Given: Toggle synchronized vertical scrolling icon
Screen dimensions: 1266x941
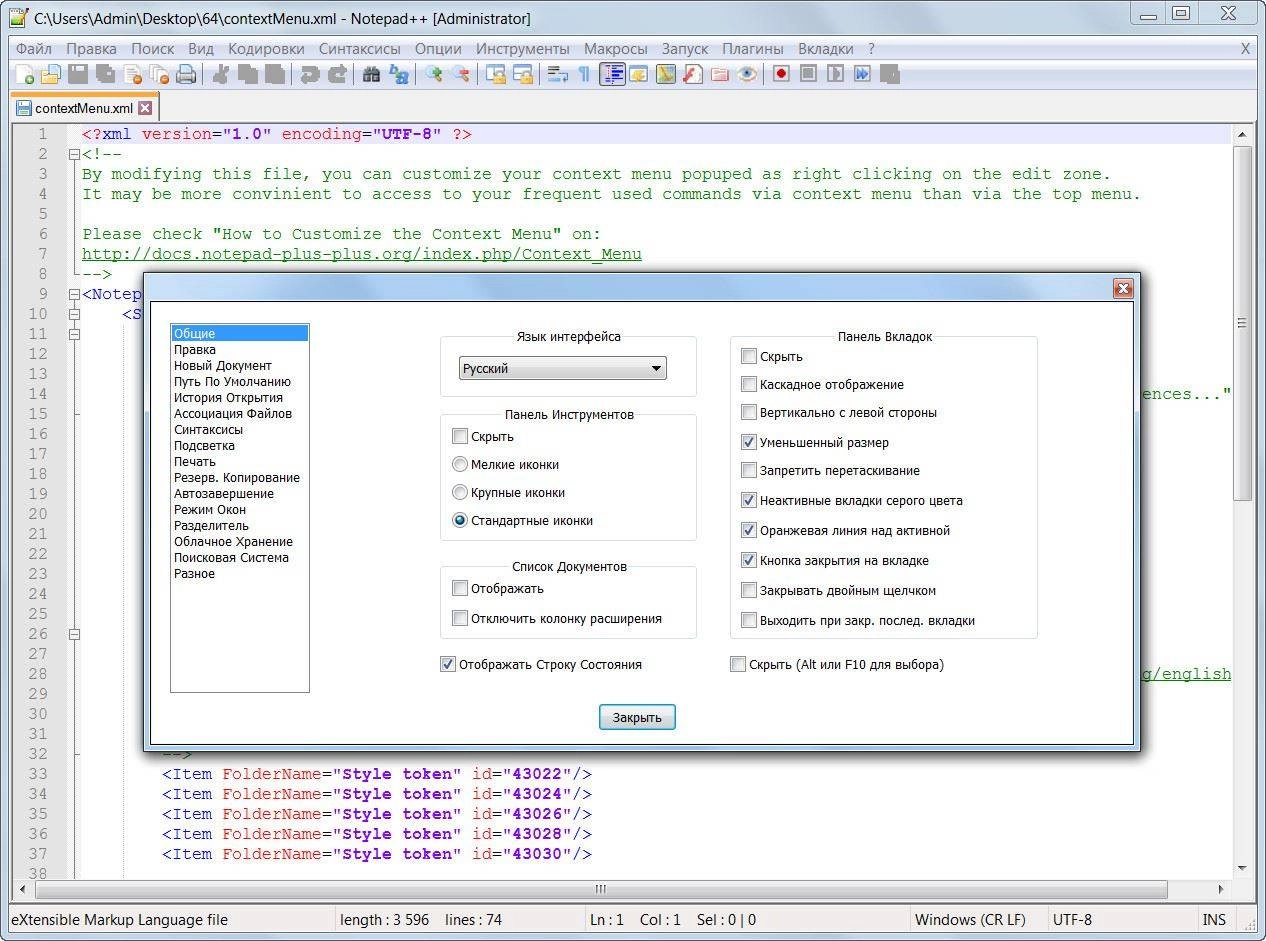Looking at the screenshot, I should point(496,74).
